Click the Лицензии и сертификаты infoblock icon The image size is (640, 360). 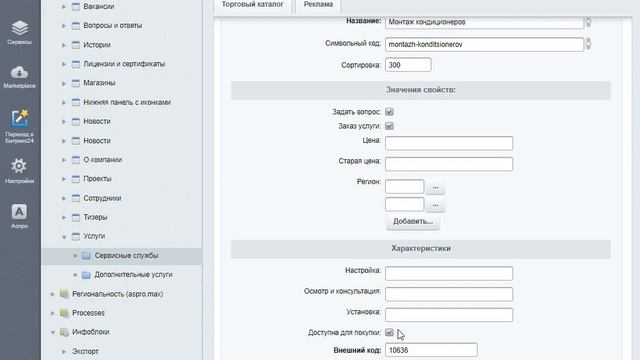[x=76, y=64]
